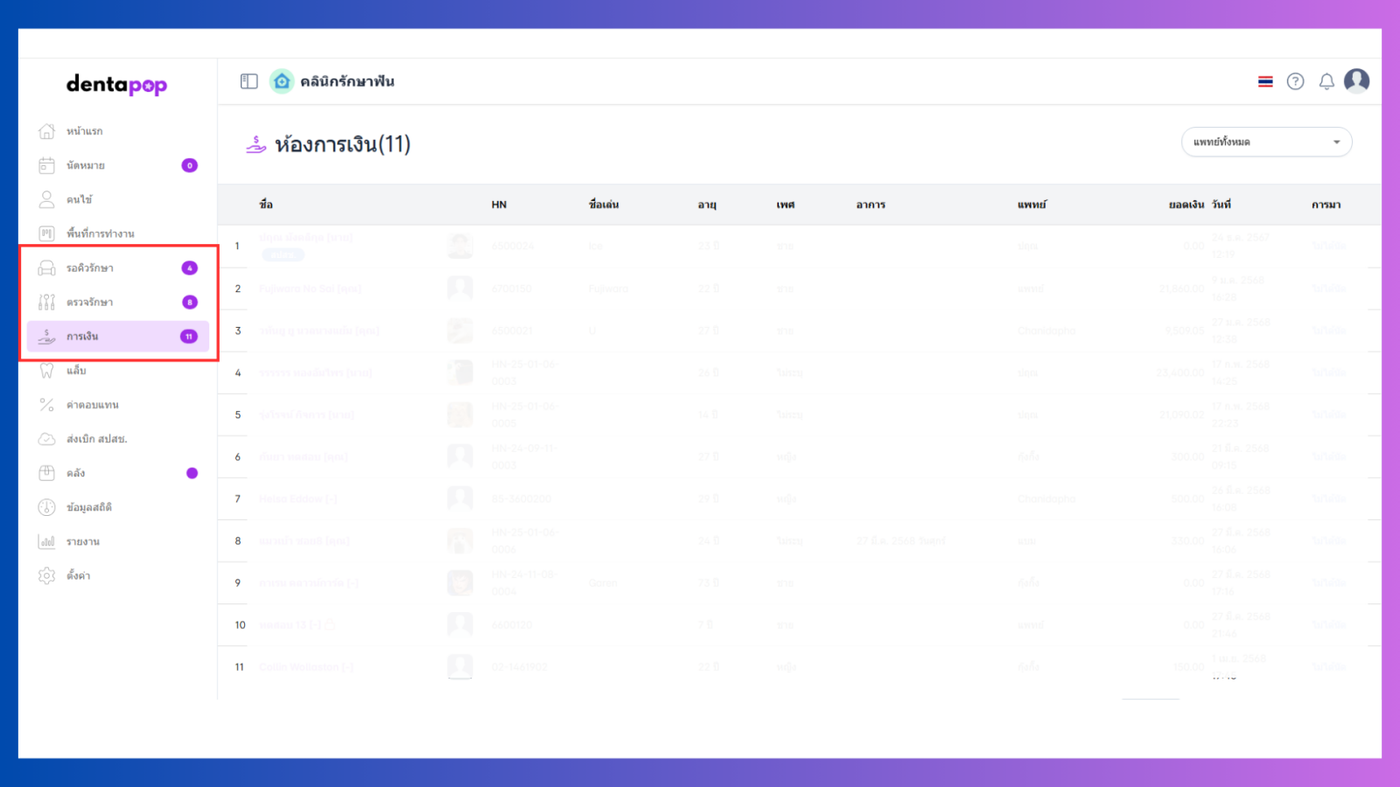Switch language via the Thai flag icon
Viewport: 1400px width, 787px height.
click(1265, 81)
